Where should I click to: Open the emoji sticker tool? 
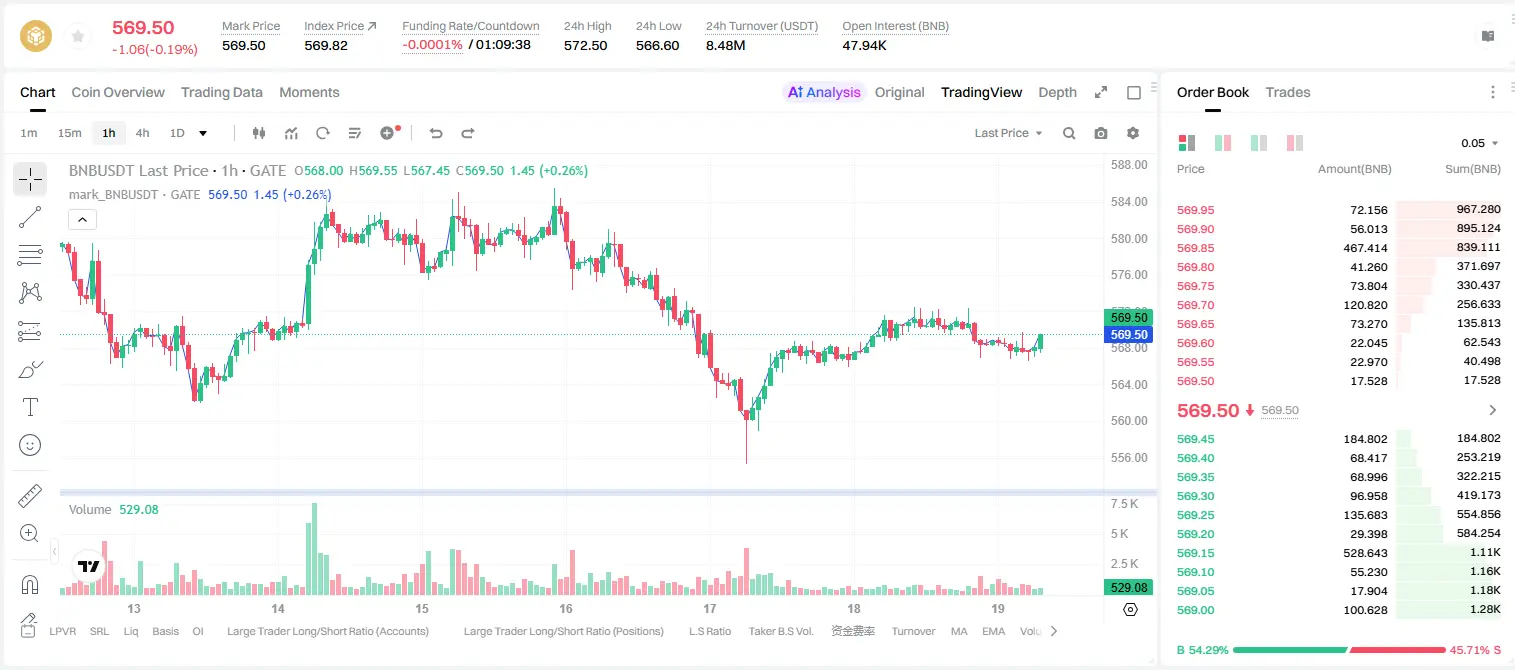pos(30,445)
